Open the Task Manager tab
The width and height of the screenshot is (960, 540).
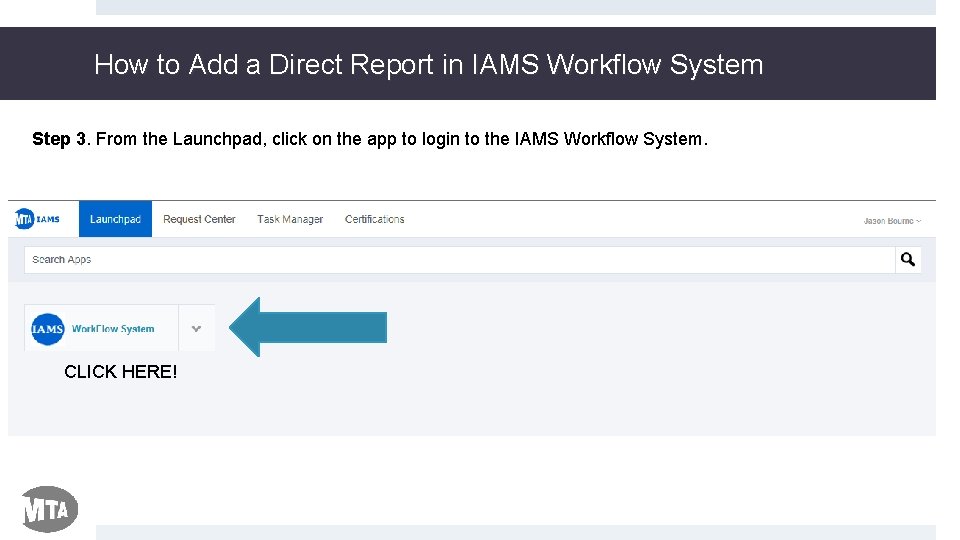coord(290,219)
